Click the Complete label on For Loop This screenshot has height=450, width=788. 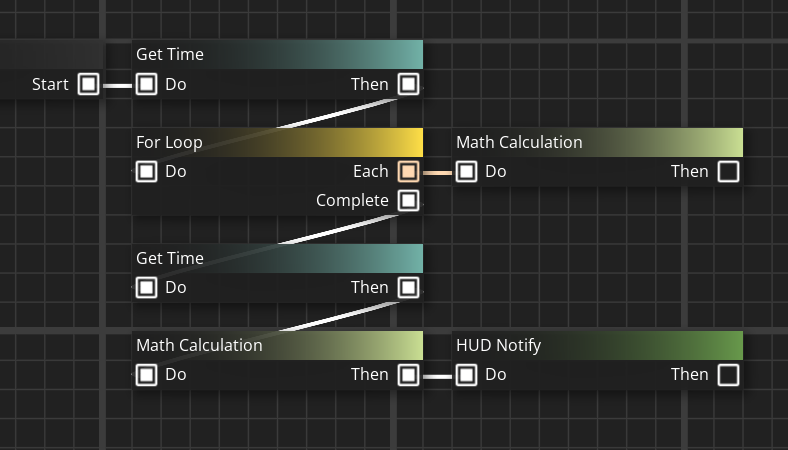[x=352, y=201]
